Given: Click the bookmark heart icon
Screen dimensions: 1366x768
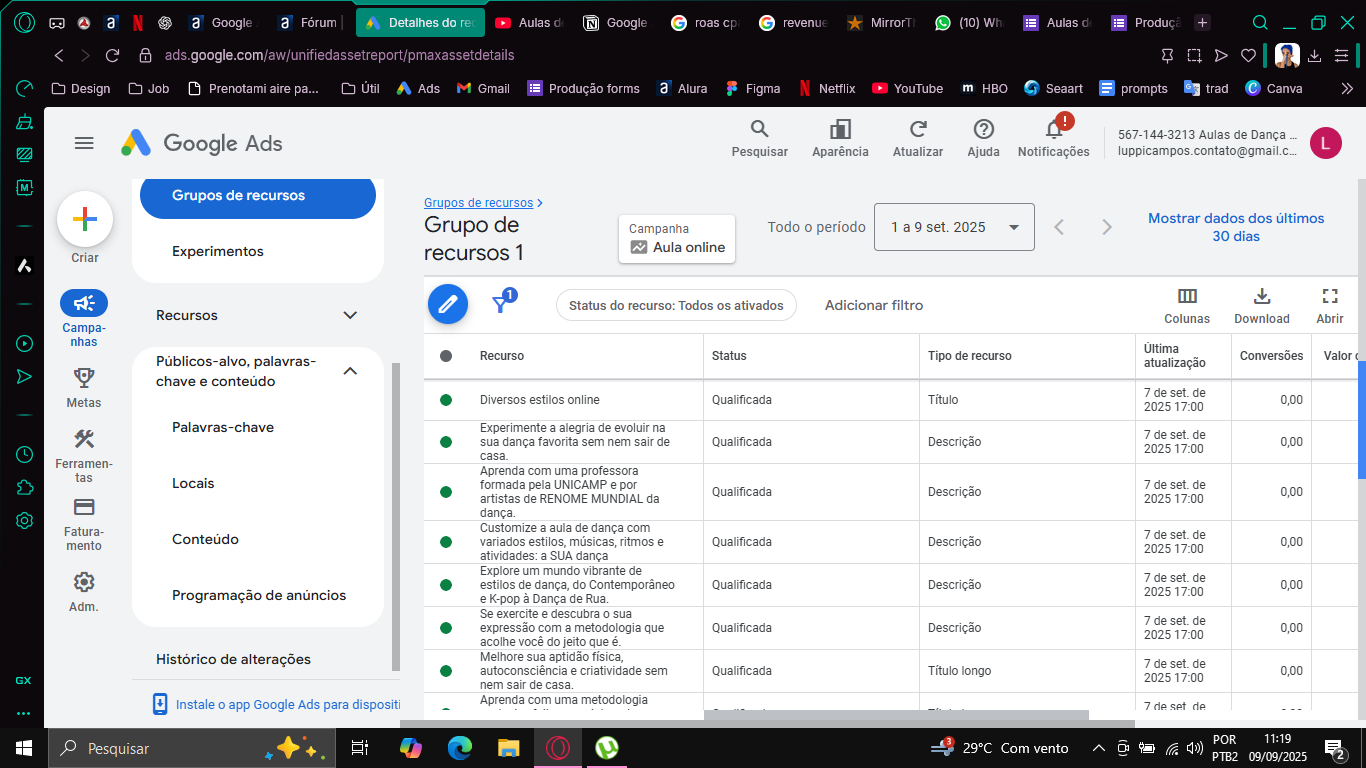Looking at the screenshot, I should (1247, 55).
